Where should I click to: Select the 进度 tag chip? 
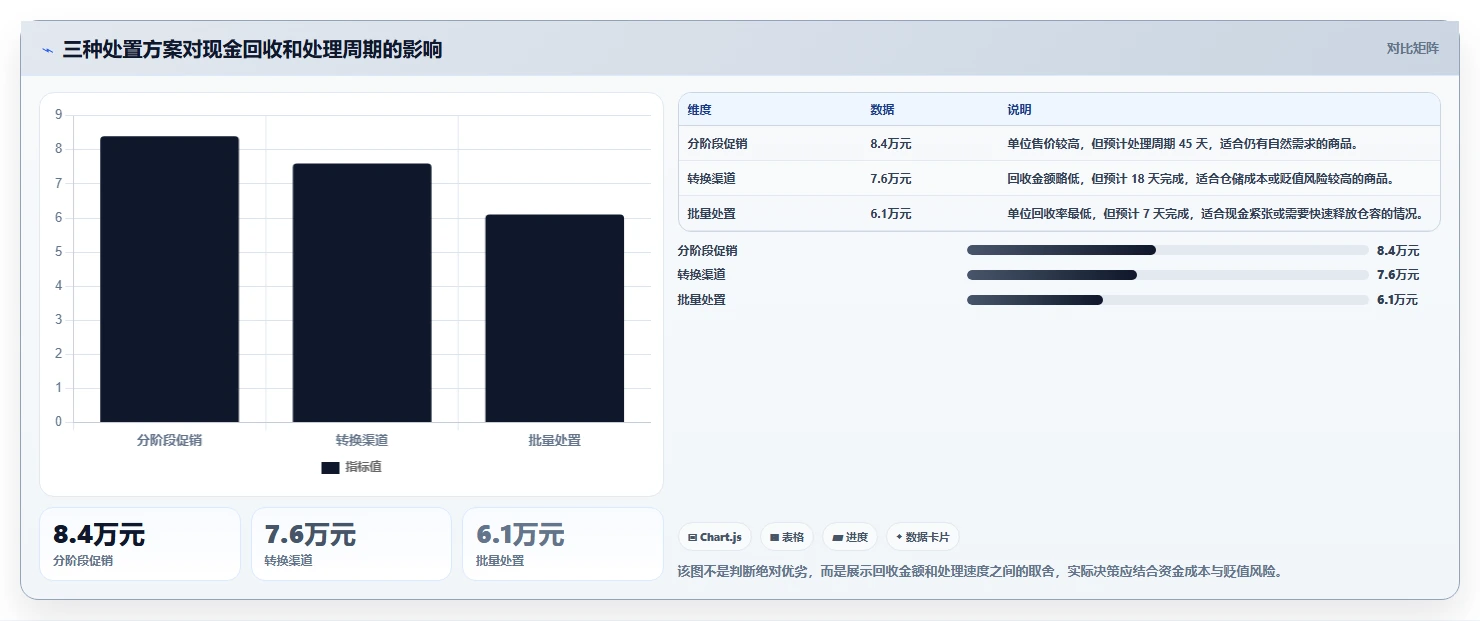(850, 537)
